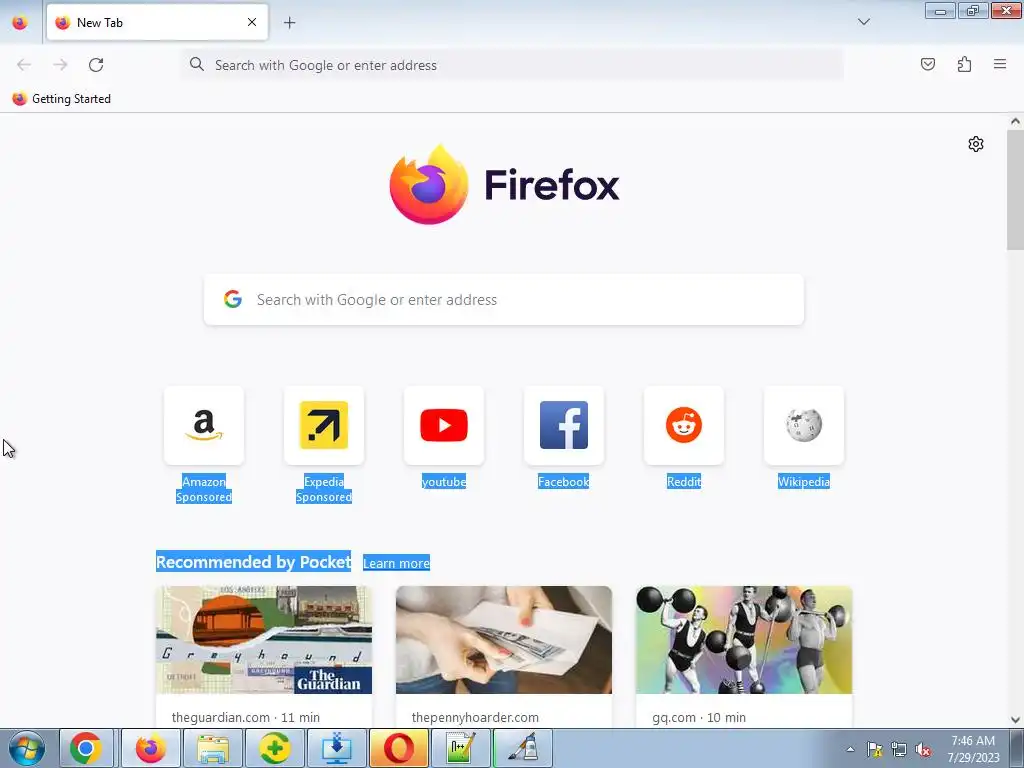This screenshot has height=768, width=1024.
Task: Open the Firefox hamburger application menu
Action: [1000, 64]
